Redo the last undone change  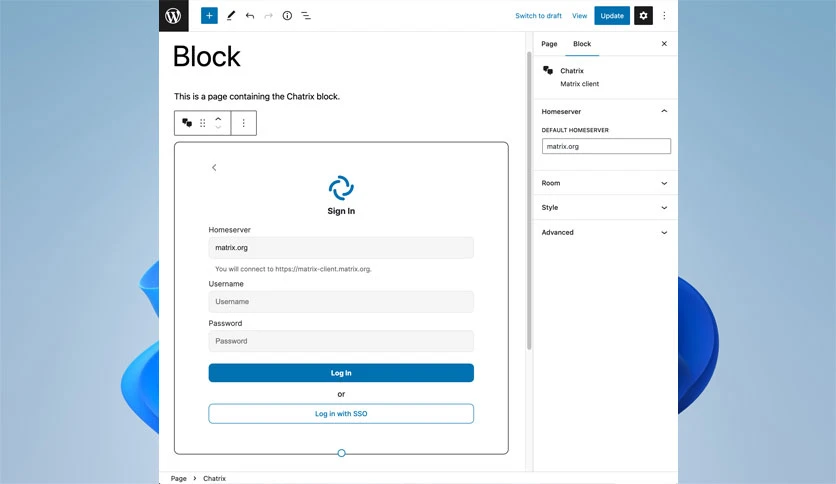tap(268, 15)
